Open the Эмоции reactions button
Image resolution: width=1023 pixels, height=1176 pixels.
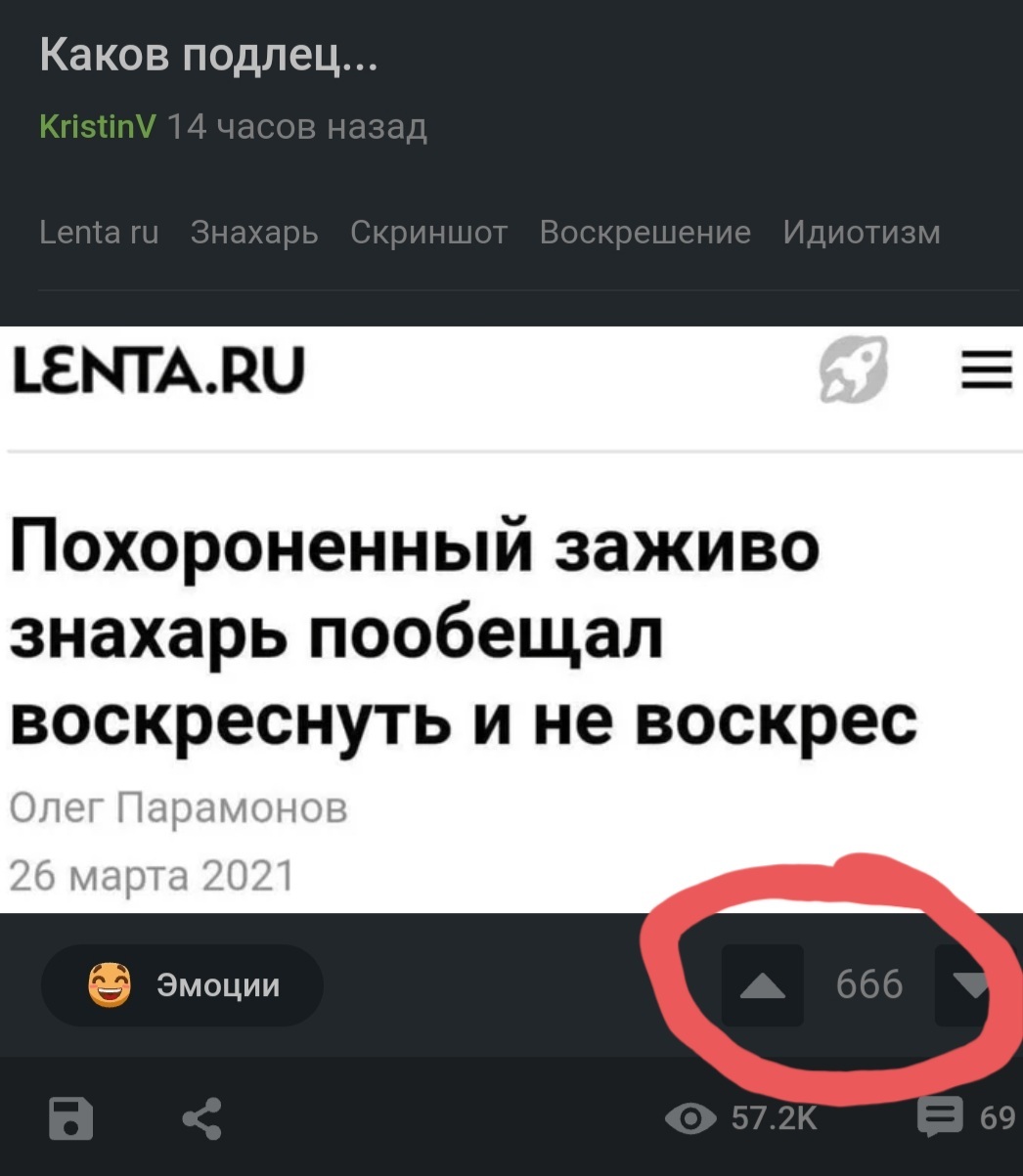pyautogui.click(x=182, y=984)
